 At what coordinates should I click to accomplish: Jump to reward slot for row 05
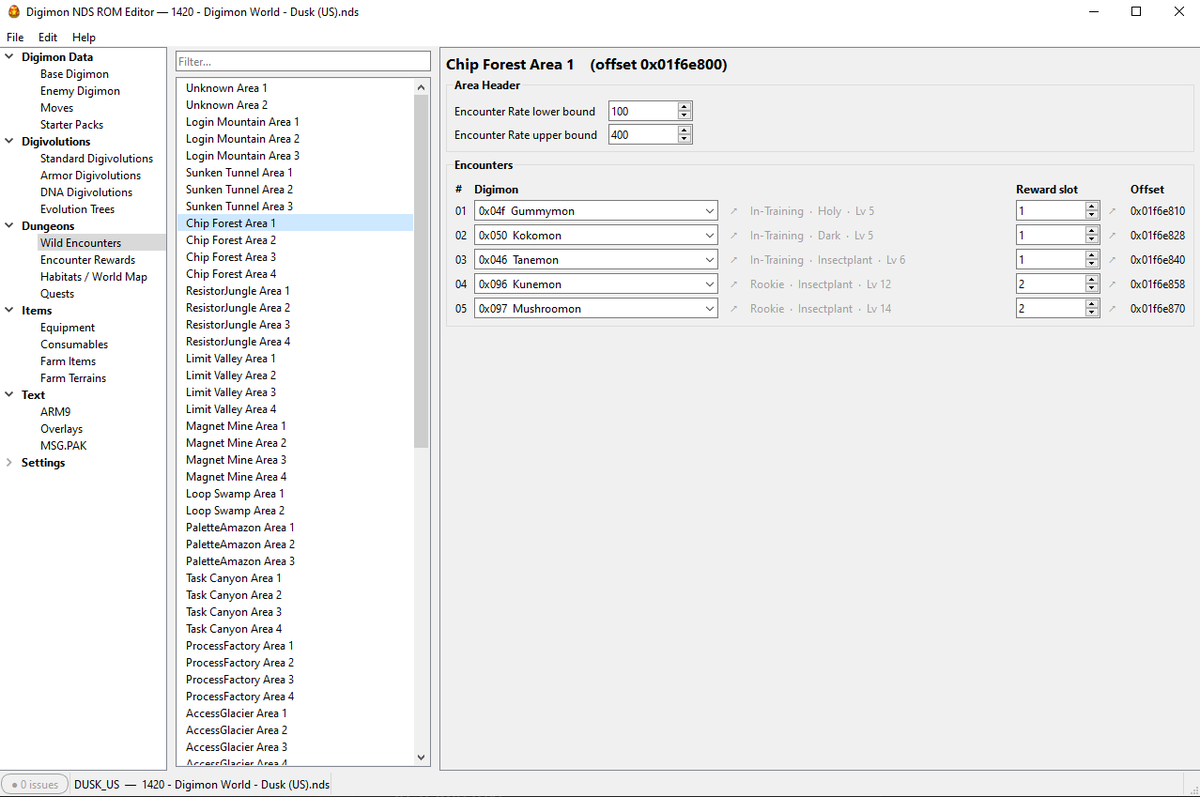point(1113,309)
